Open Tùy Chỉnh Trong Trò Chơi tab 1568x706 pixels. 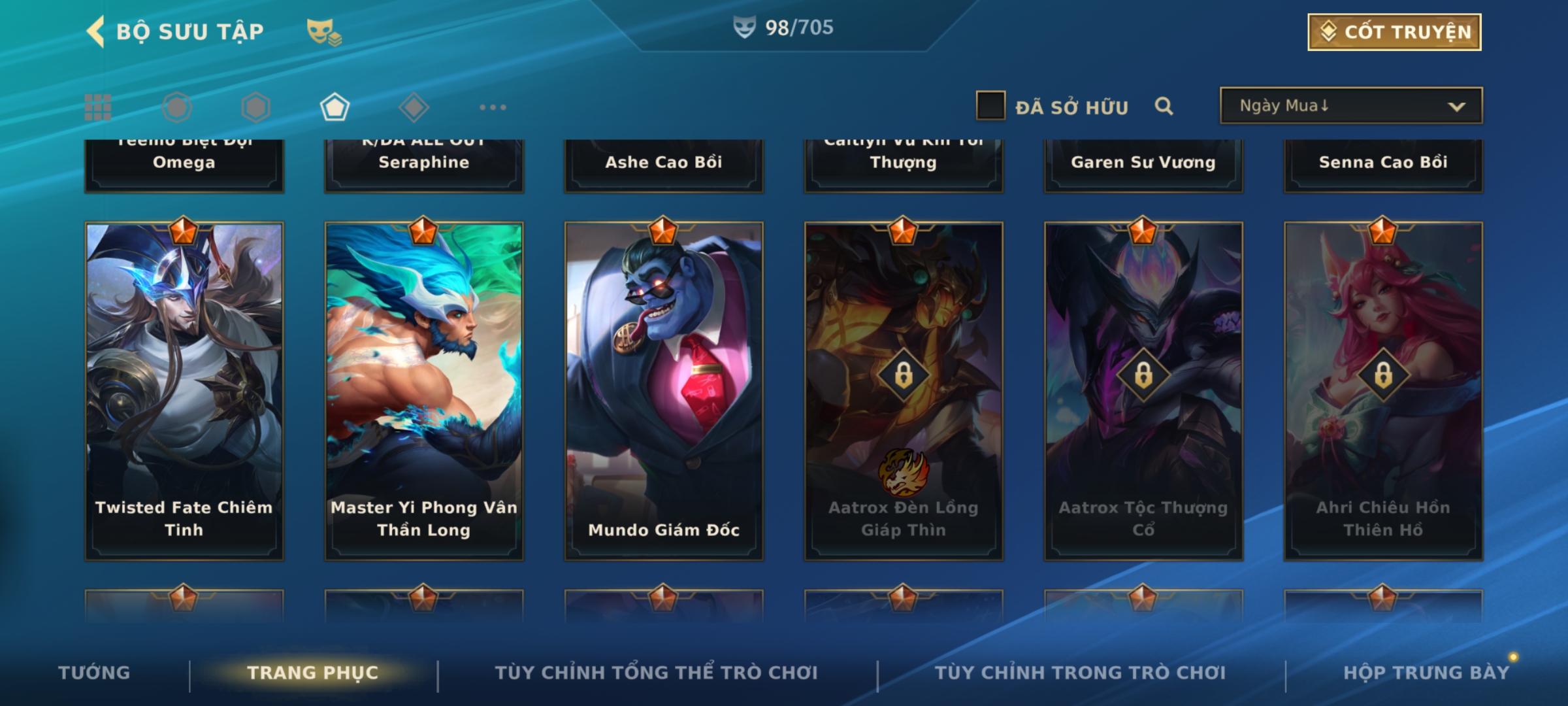[x=1080, y=673]
